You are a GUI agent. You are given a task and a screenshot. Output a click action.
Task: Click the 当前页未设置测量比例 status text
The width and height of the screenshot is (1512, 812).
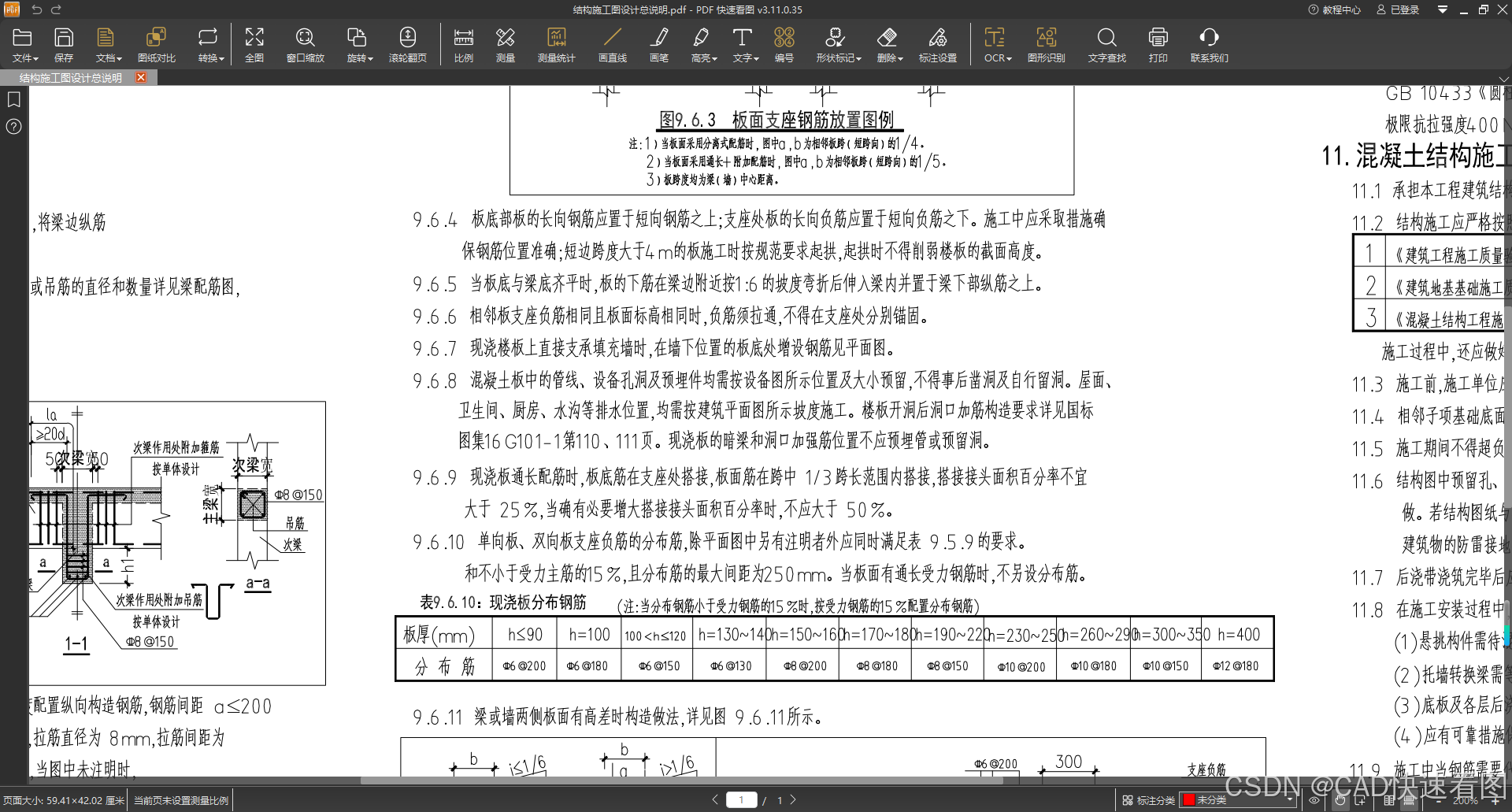tap(181, 800)
